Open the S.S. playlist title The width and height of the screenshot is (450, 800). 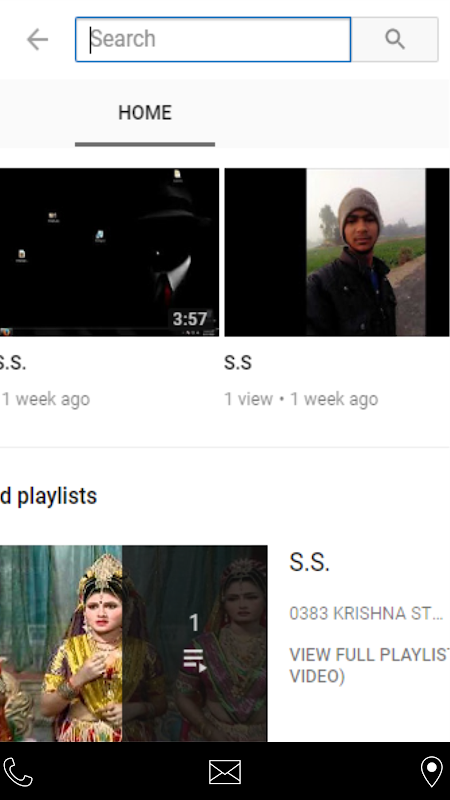(x=310, y=562)
